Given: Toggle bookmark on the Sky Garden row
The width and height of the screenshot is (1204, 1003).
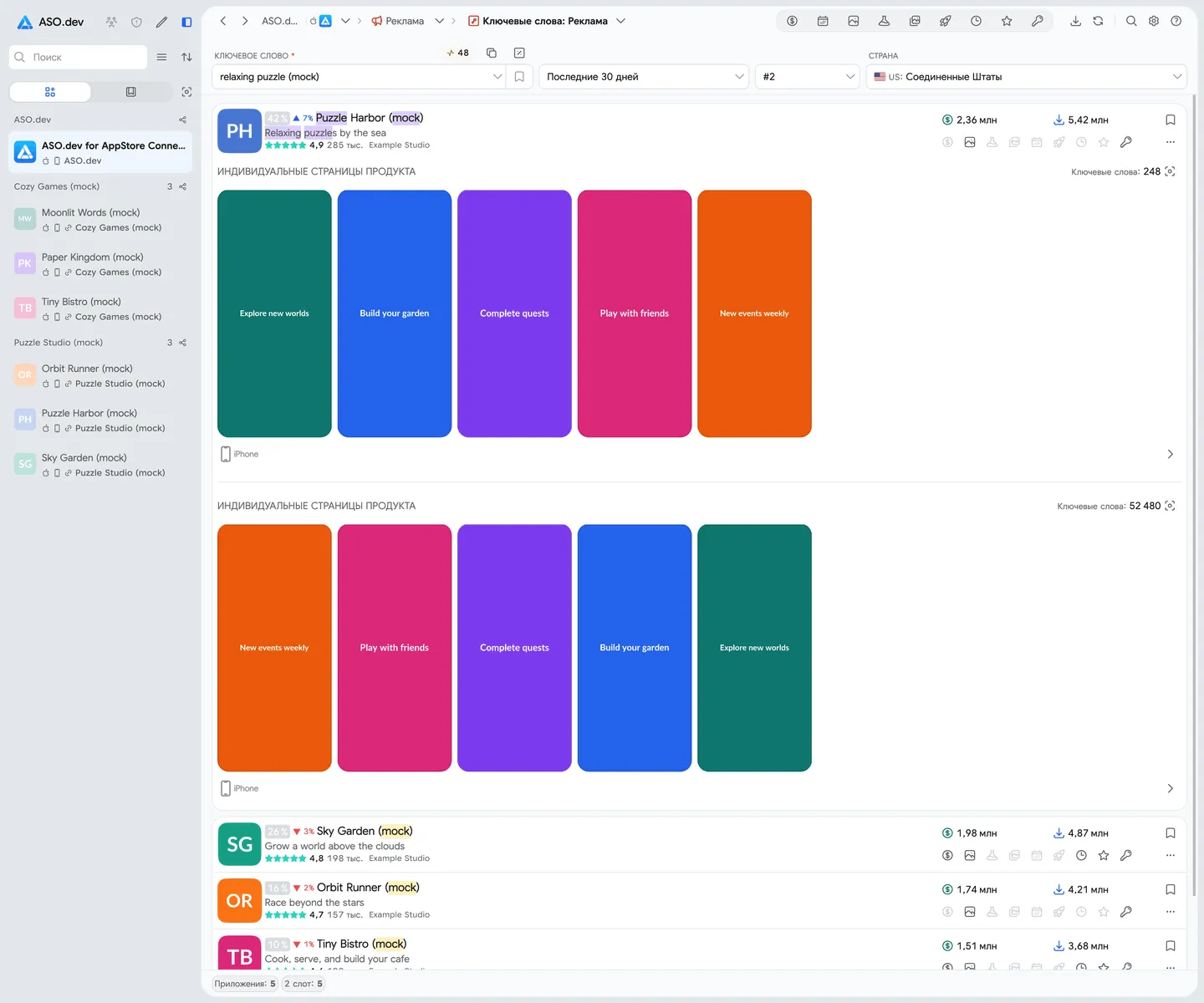Looking at the screenshot, I should click(x=1170, y=832).
